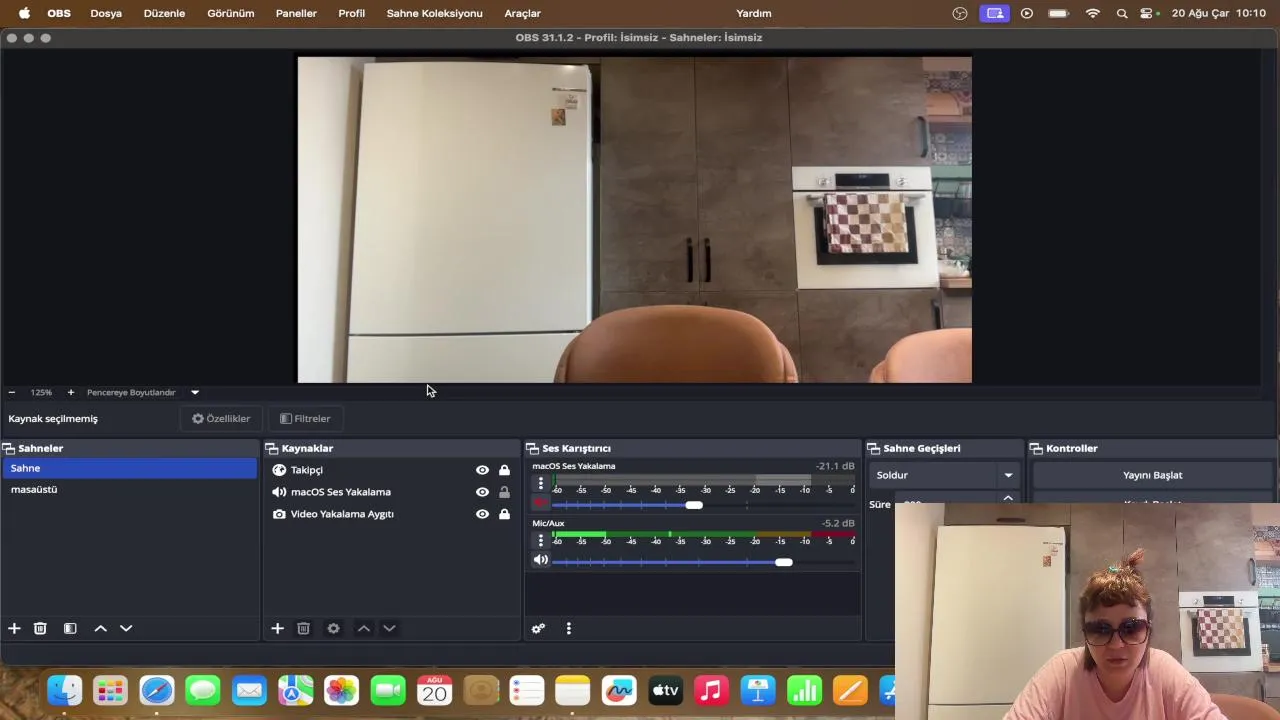Add a new scene with plus icon

14,628
